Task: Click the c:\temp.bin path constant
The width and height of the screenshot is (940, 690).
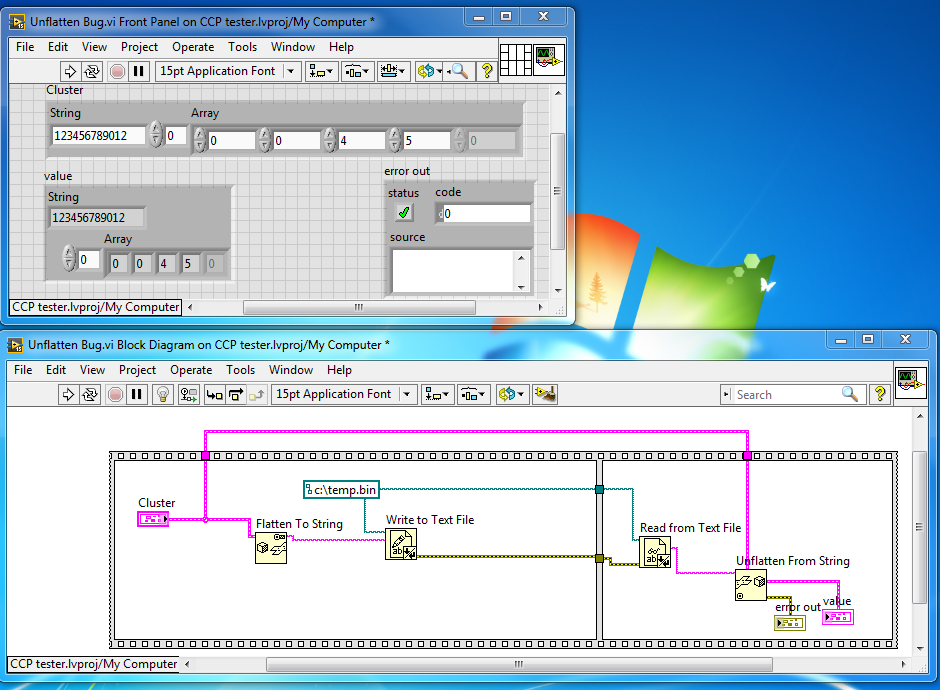Action: tap(341, 489)
